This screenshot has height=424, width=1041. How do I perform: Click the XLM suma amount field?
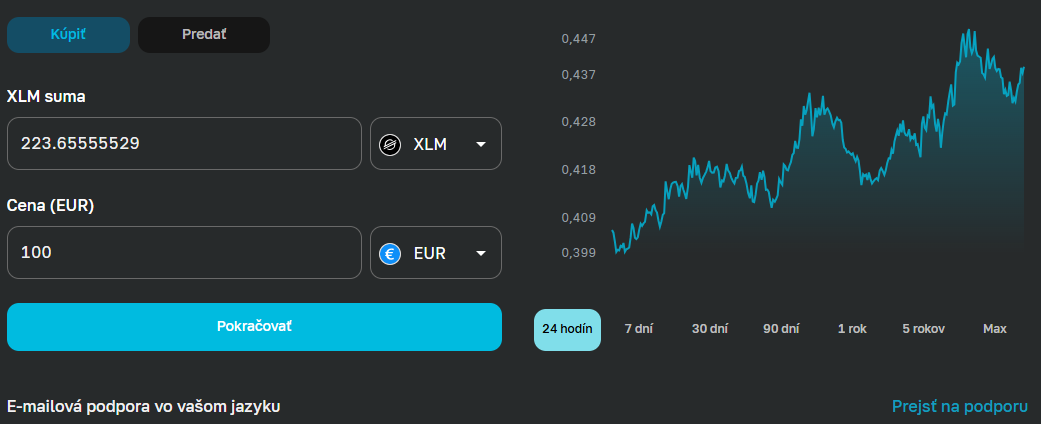tap(184, 144)
